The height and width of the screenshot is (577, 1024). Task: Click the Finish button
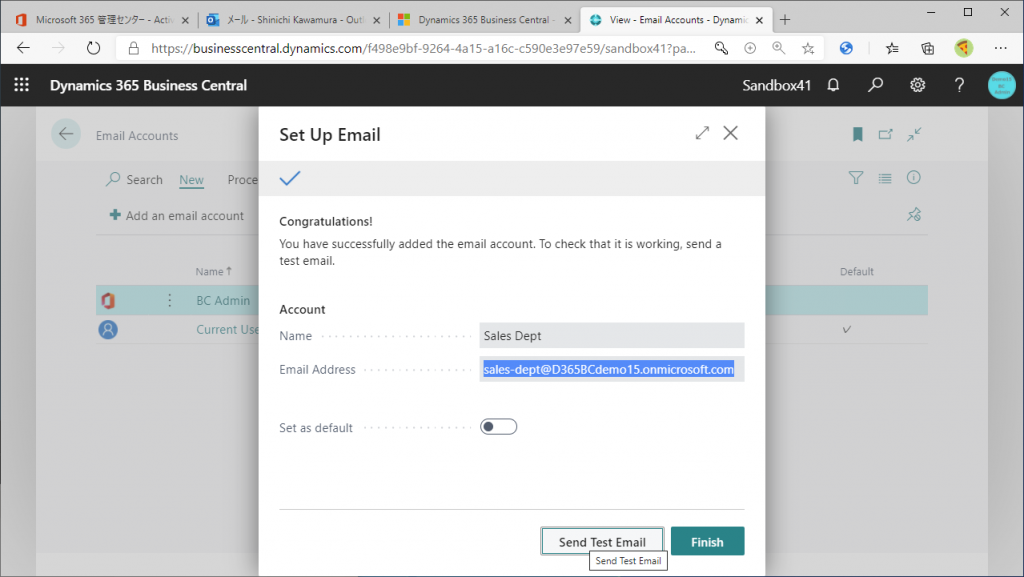(707, 542)
